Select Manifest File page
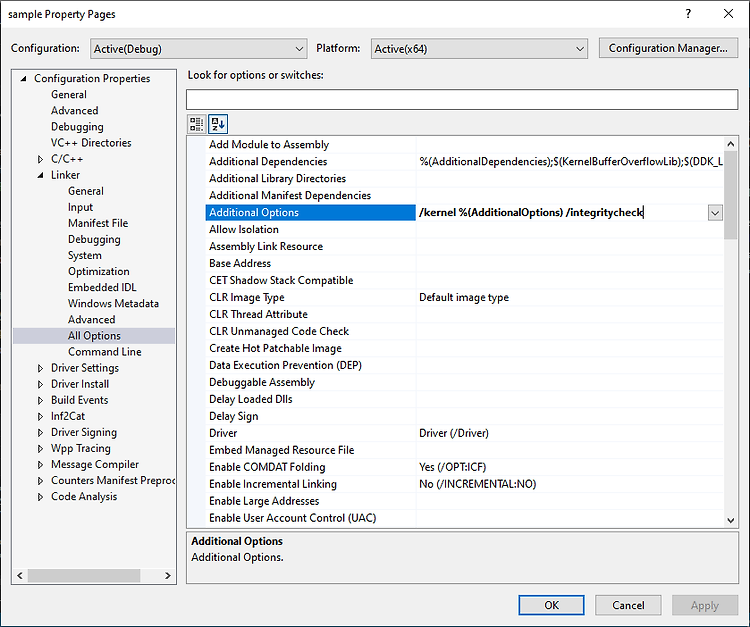The height and width of the screenshot is (627, 750). (x=98, y=223)
